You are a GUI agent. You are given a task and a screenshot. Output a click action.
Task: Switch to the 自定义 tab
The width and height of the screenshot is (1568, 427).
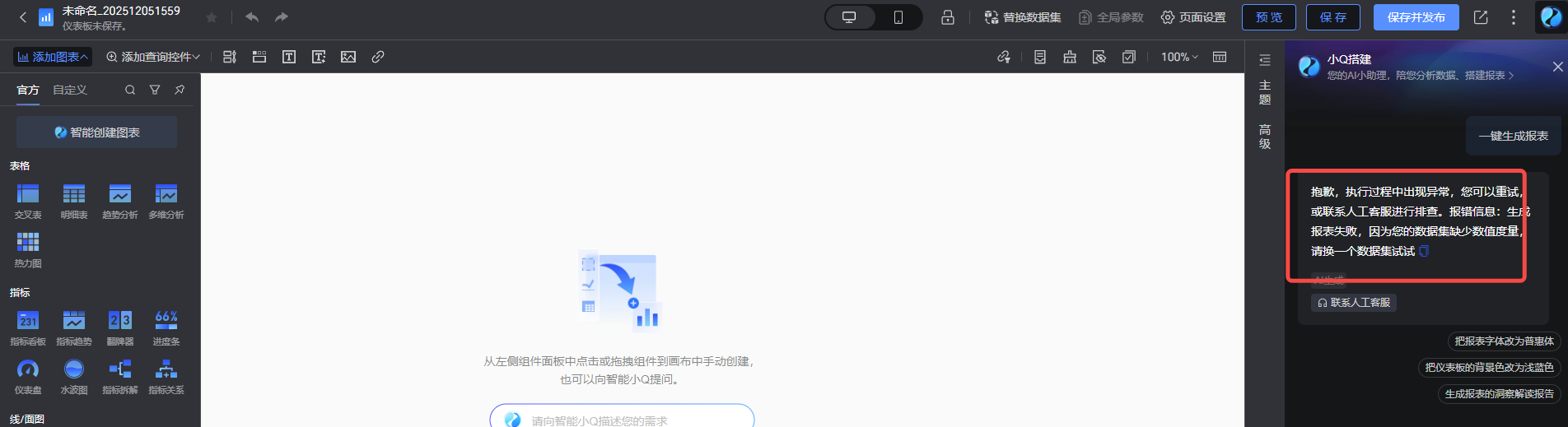pos(70,90)
